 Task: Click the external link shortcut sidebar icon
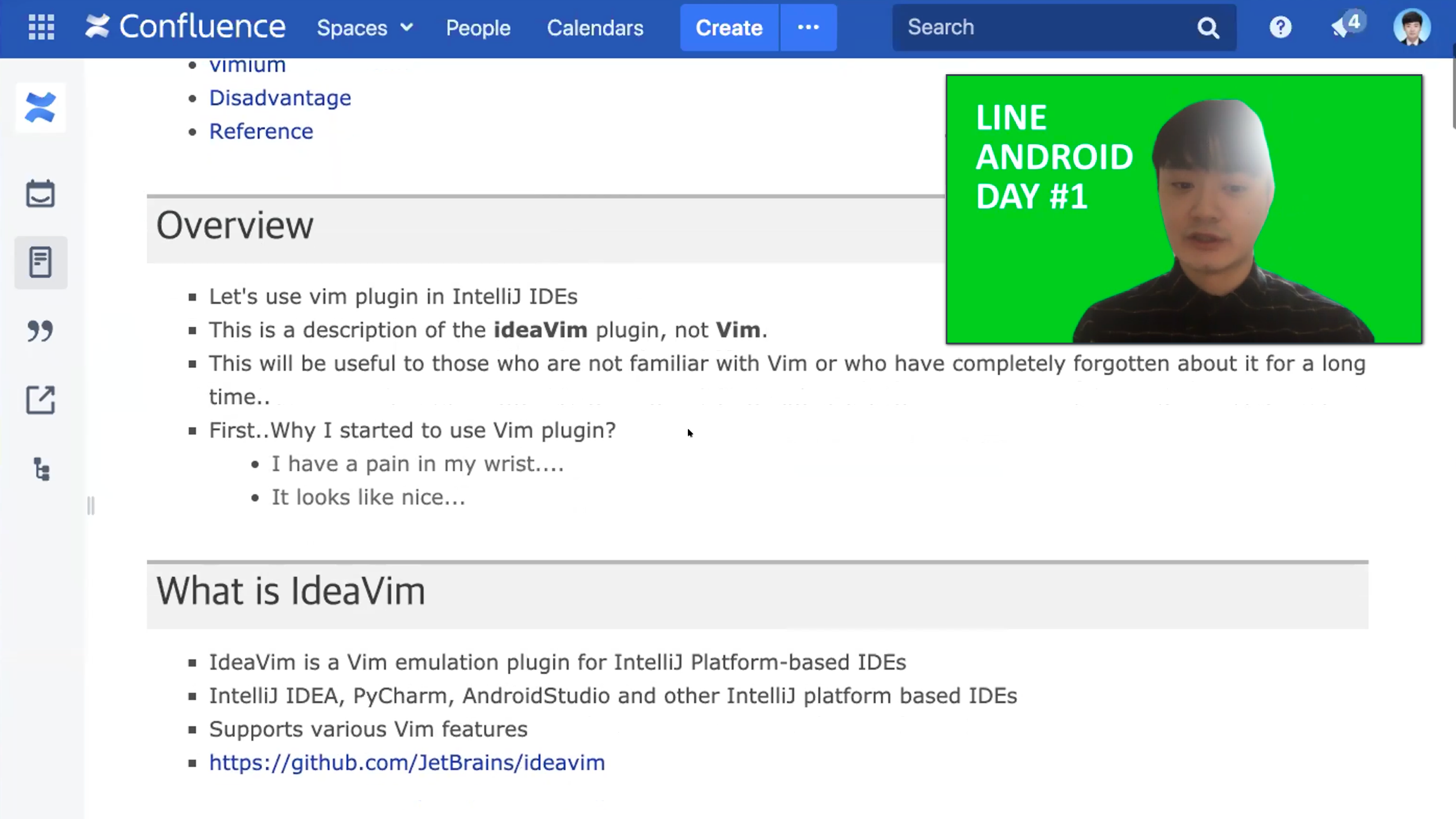pyautogui.click(x=41, y=400)
